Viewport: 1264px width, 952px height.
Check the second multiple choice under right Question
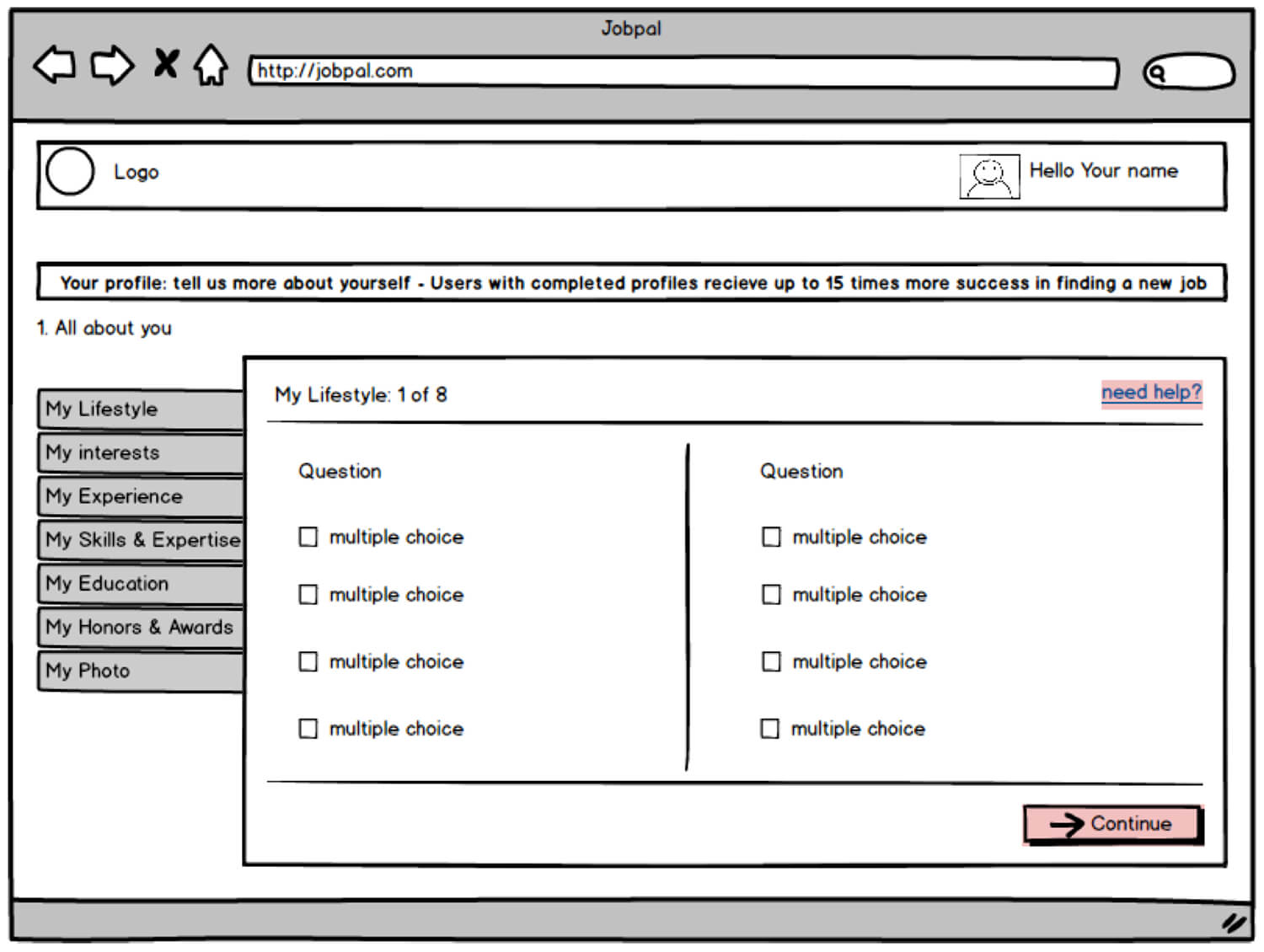pos(771,595)
